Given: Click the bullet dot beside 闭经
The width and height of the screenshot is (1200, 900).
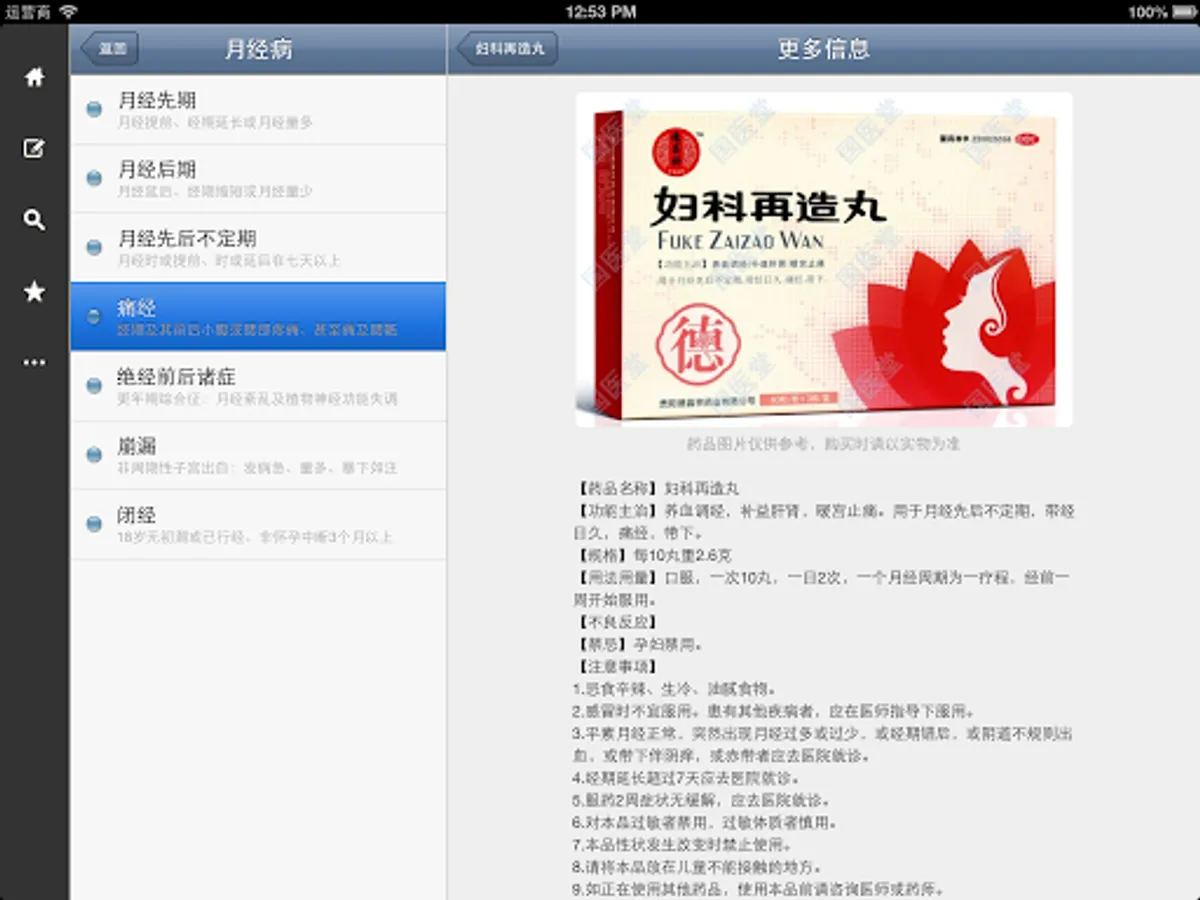Looking at the screenshot, I should click(94, 524).
